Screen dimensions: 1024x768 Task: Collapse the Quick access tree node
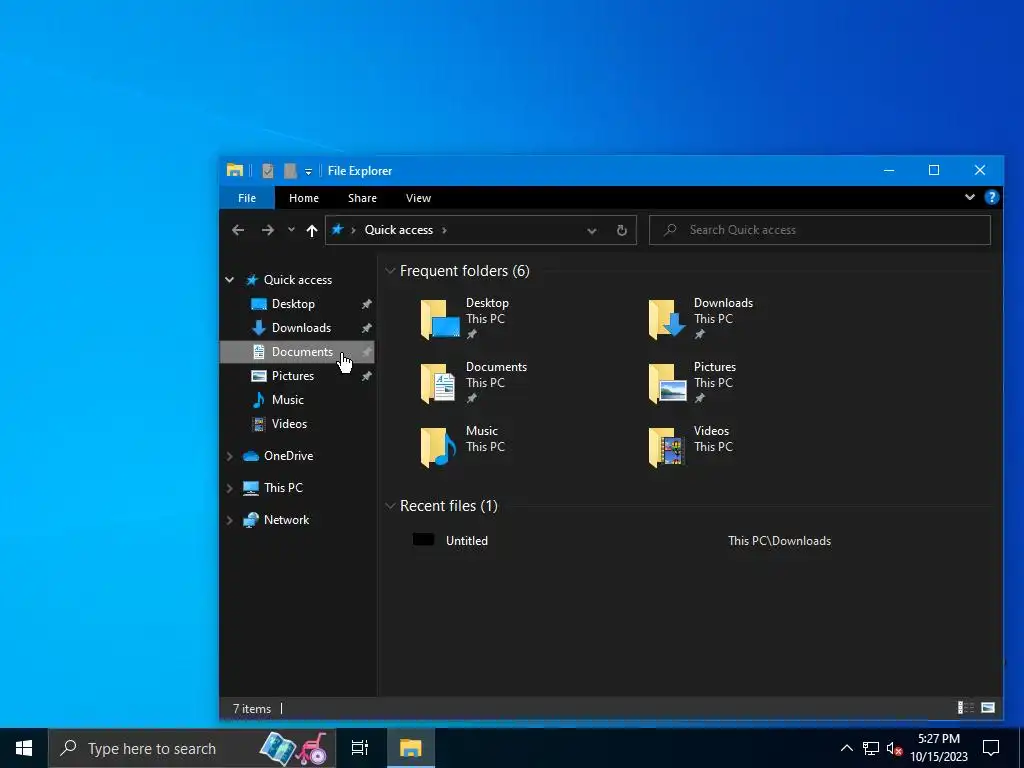[x=230, y=280]
